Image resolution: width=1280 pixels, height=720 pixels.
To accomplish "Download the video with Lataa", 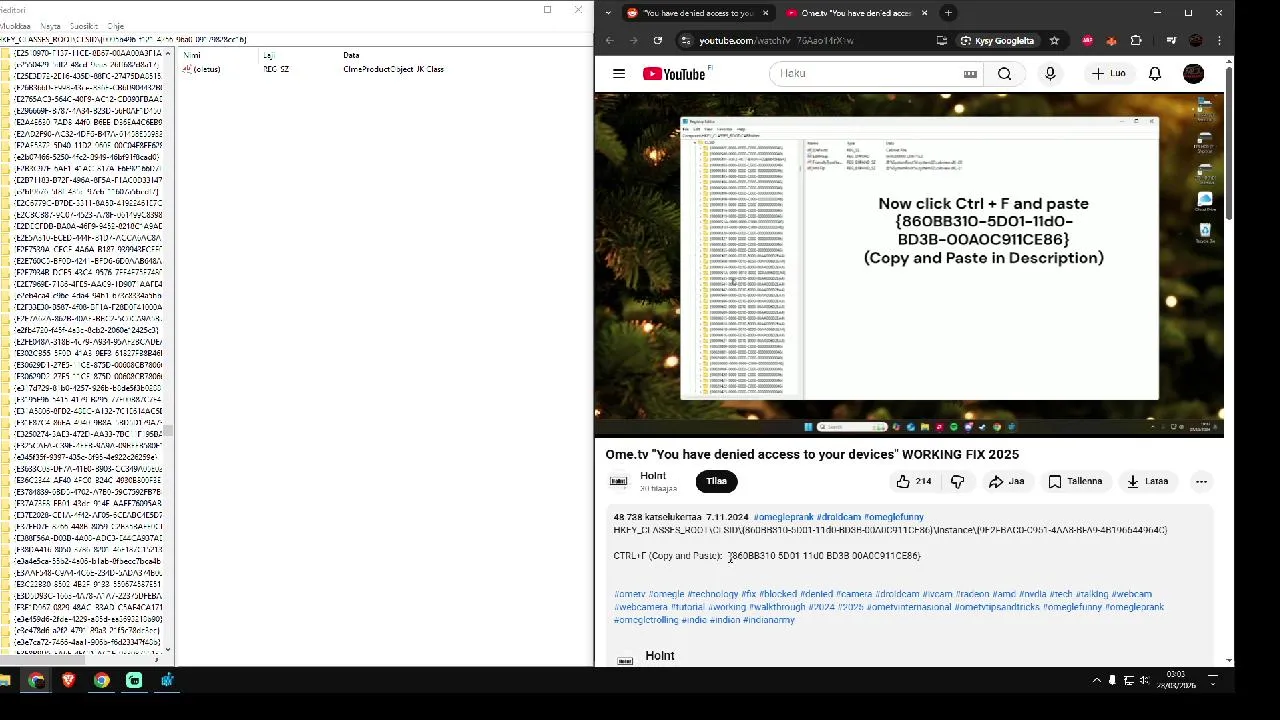I will click(1147, 481).
